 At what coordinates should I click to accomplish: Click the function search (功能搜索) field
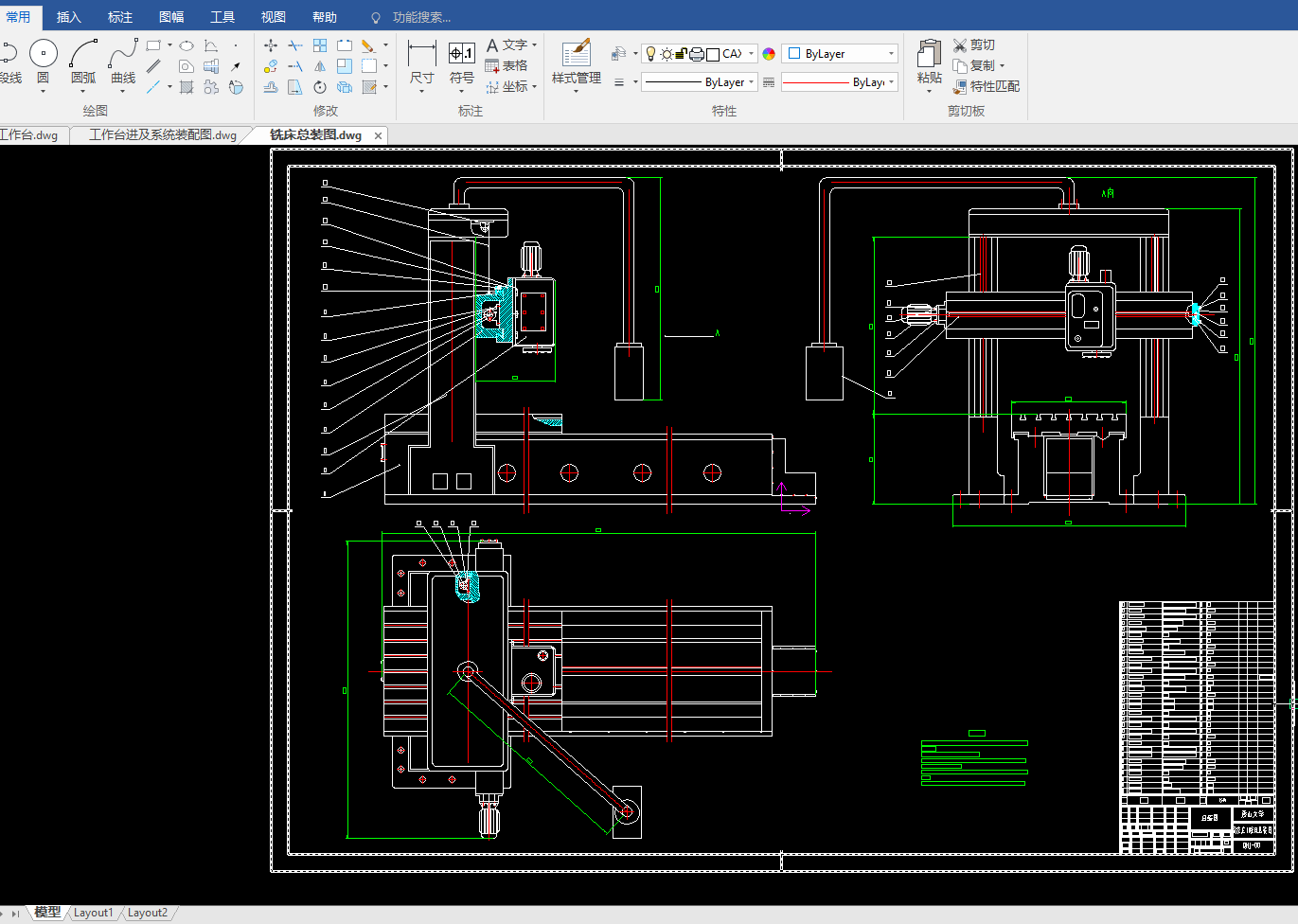pyautogui.click(x=421, y=17)
